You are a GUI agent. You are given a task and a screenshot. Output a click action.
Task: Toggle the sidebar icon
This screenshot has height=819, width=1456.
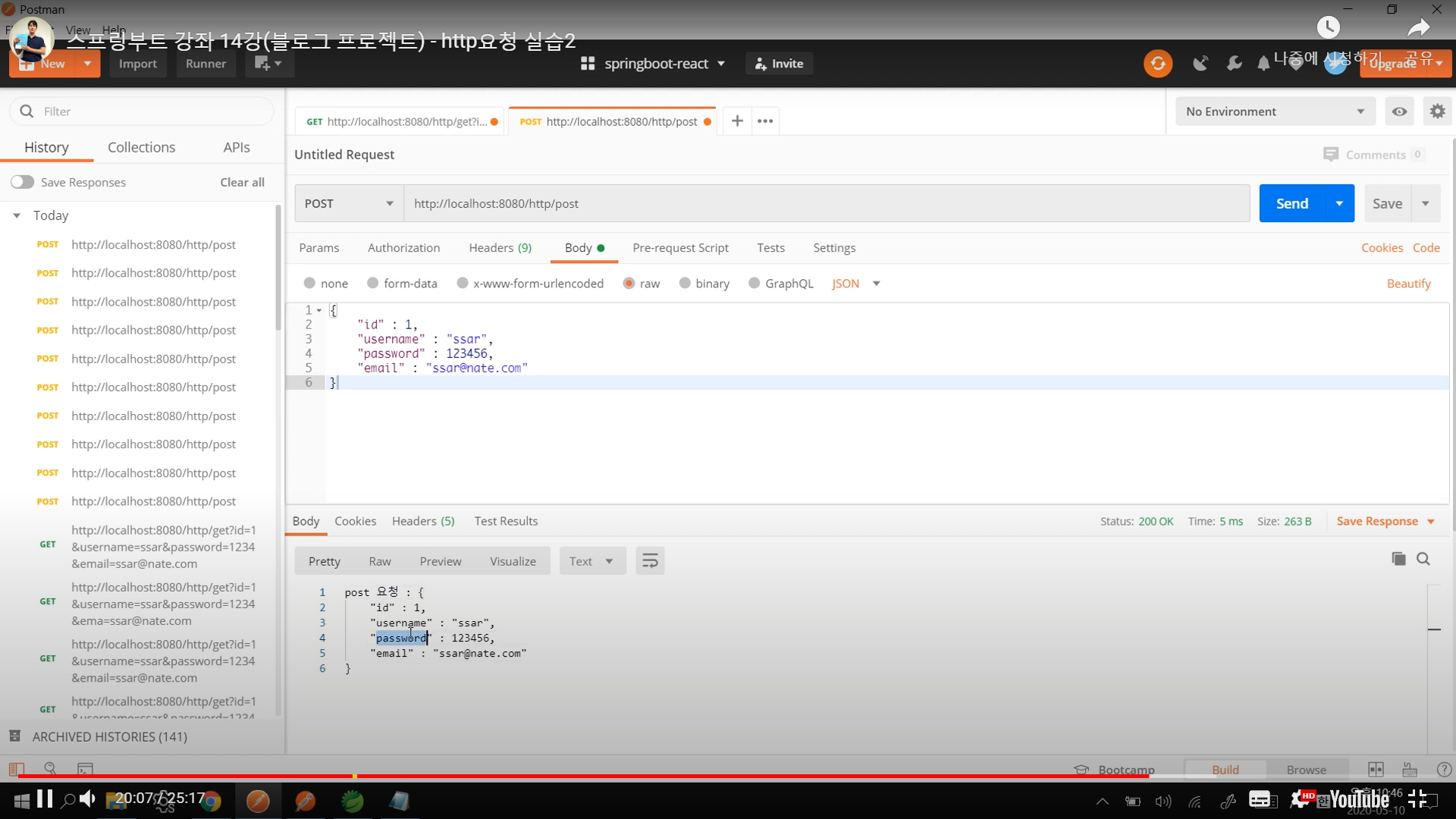[x=16, y=769]
